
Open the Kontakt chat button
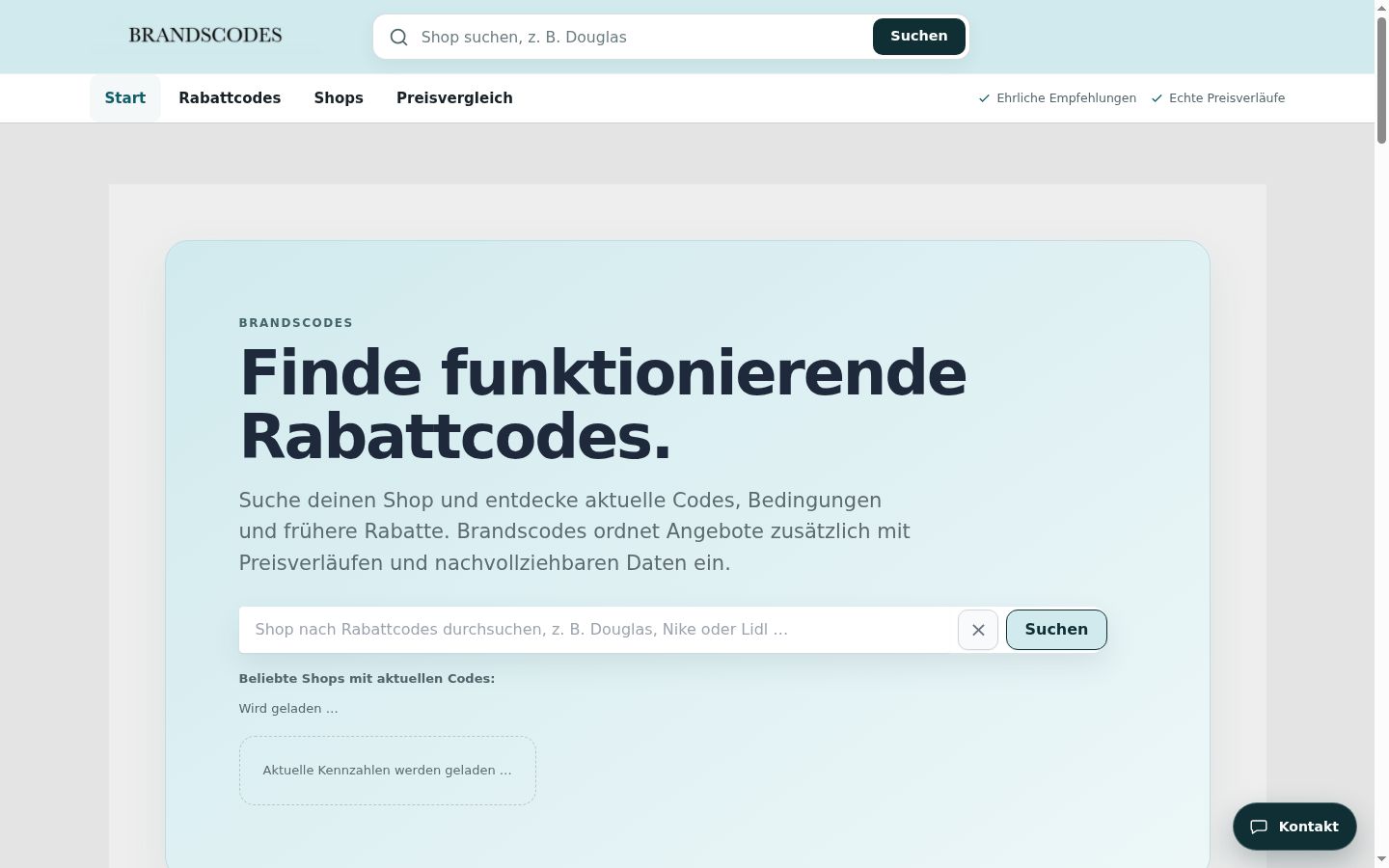pyautogui.click(x=1294, y=827)
